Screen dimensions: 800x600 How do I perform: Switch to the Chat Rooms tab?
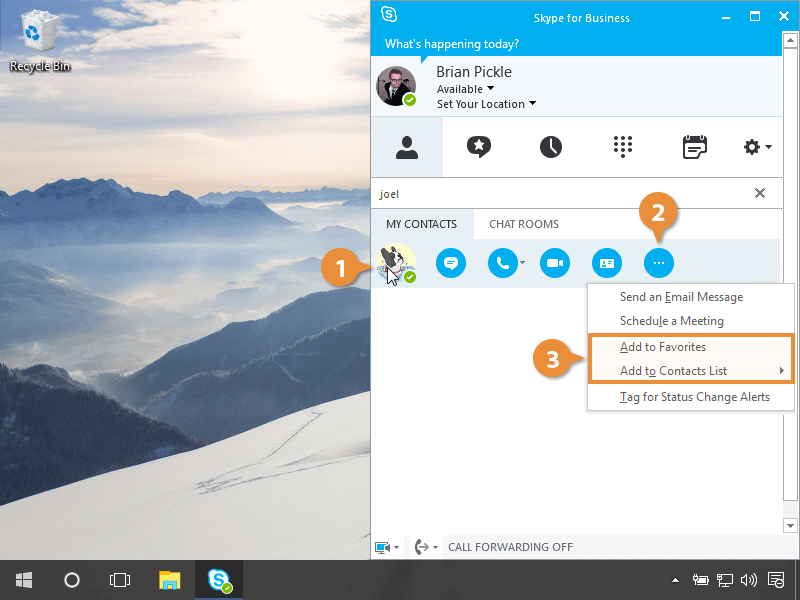(523, 224)
